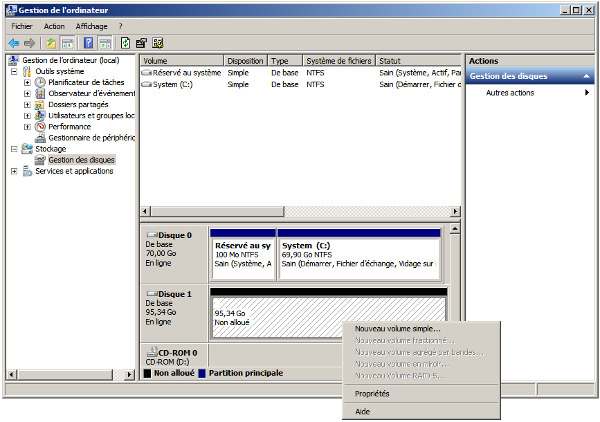Collapse the Stockage node
The width and height of the screenshot is (600, 422).
pyautogui.click(x=14, y=149)
